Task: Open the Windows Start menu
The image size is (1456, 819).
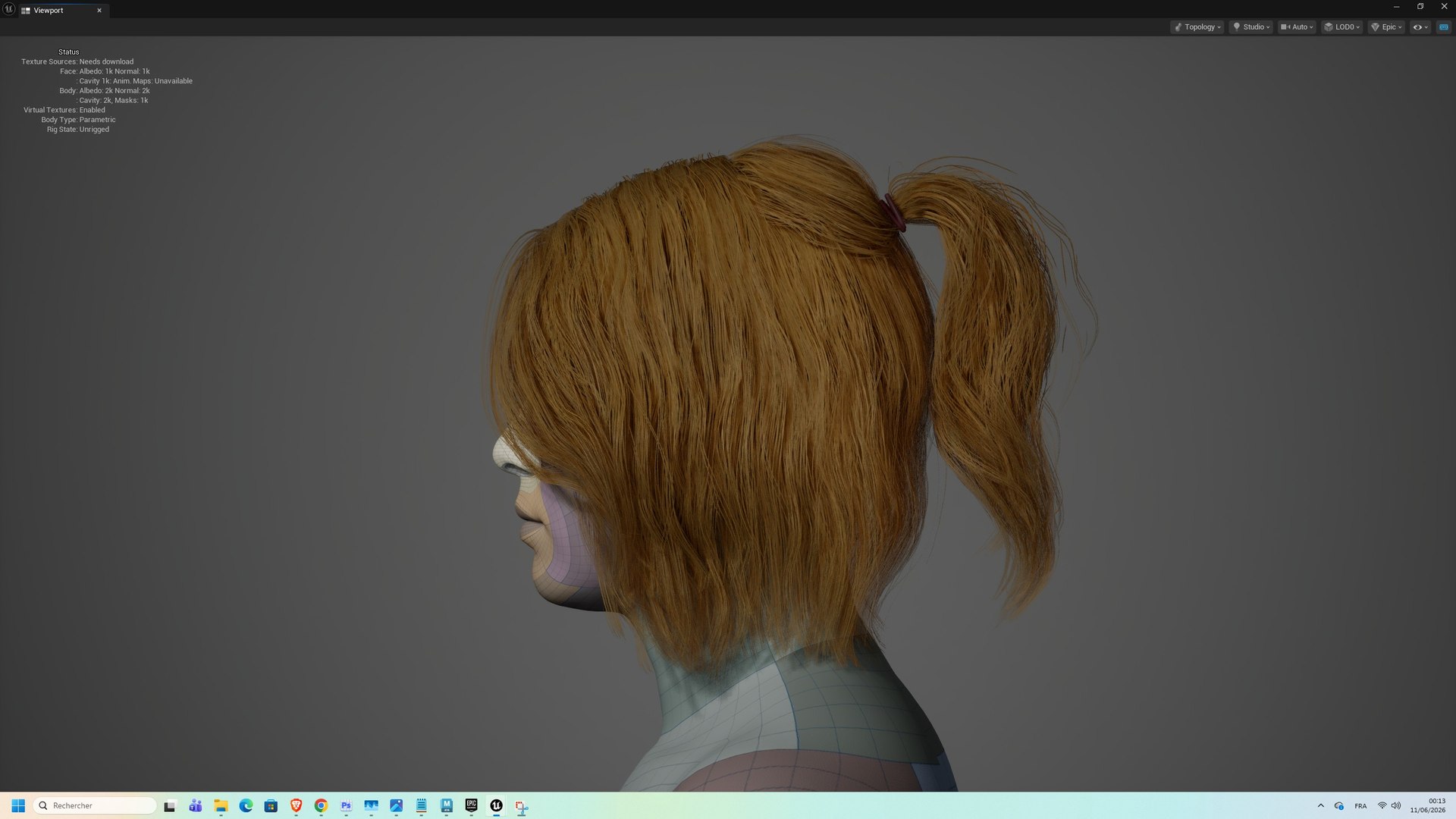Action: coord(18,805)
